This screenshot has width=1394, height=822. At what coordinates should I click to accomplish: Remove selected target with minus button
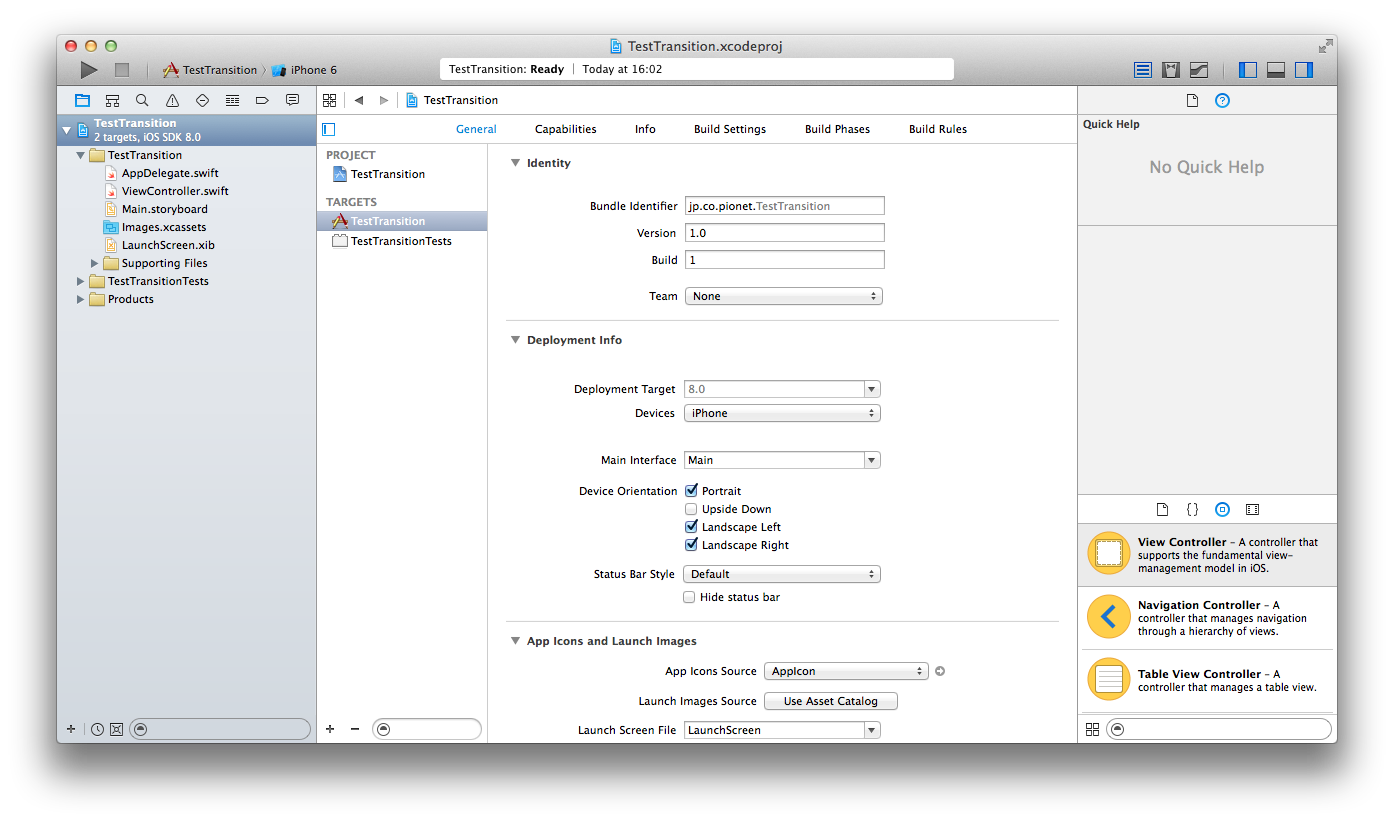pyautogui.click(x=354, y=729)
